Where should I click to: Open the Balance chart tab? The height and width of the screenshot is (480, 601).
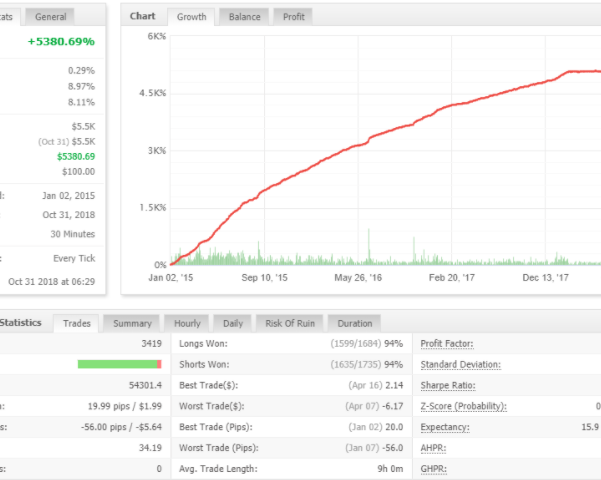244,17
